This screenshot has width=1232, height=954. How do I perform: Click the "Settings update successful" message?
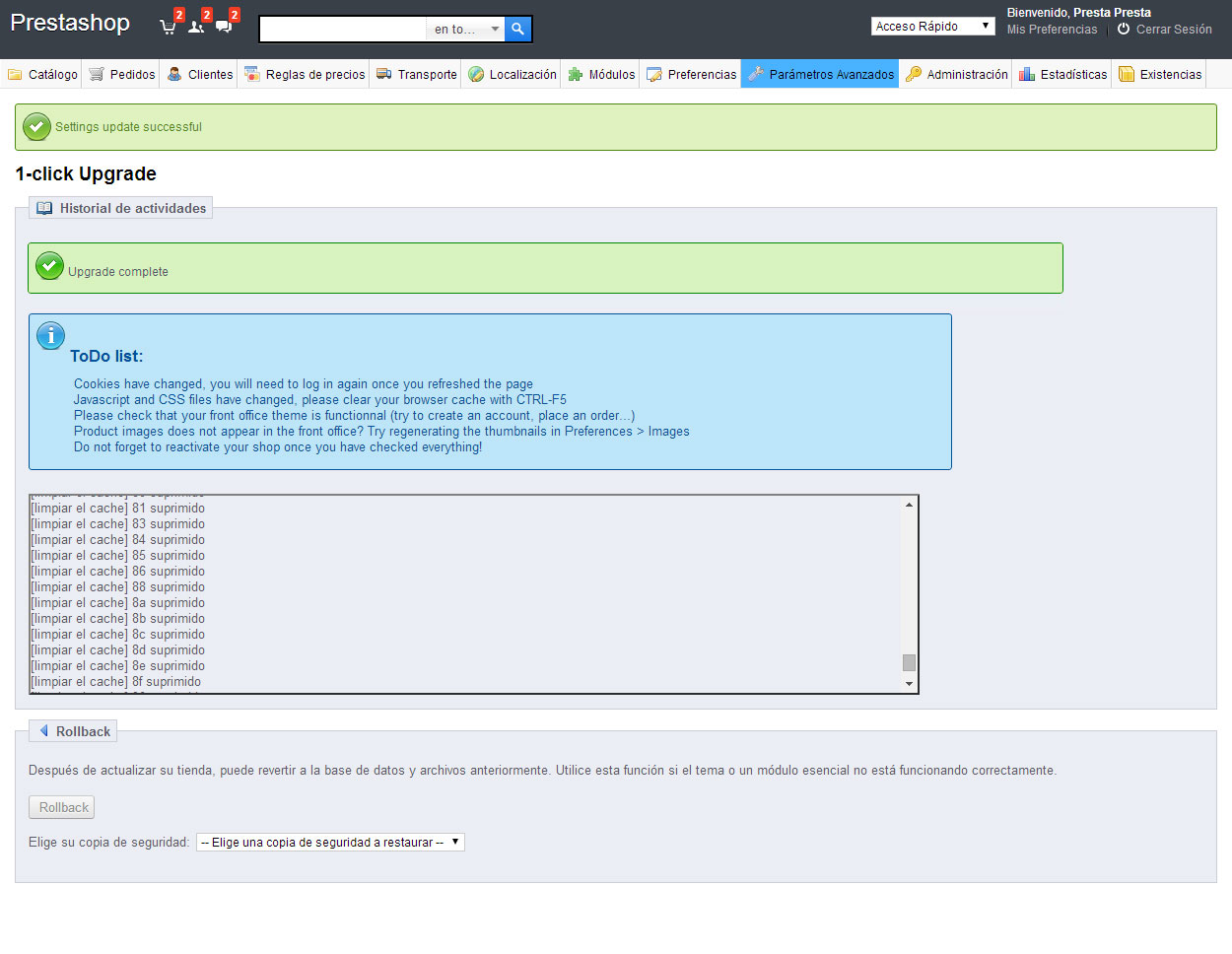click(x=128, y=127)
